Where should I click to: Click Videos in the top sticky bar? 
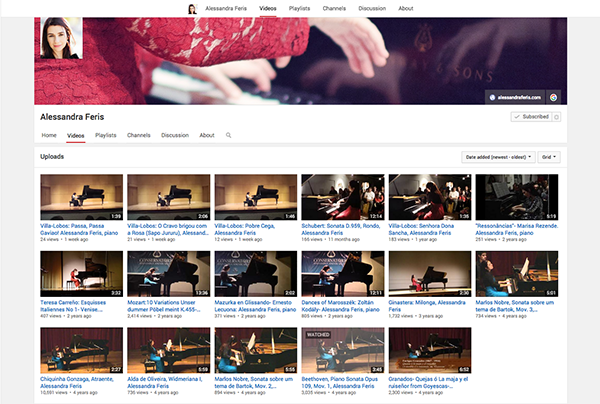coord(267,8)
